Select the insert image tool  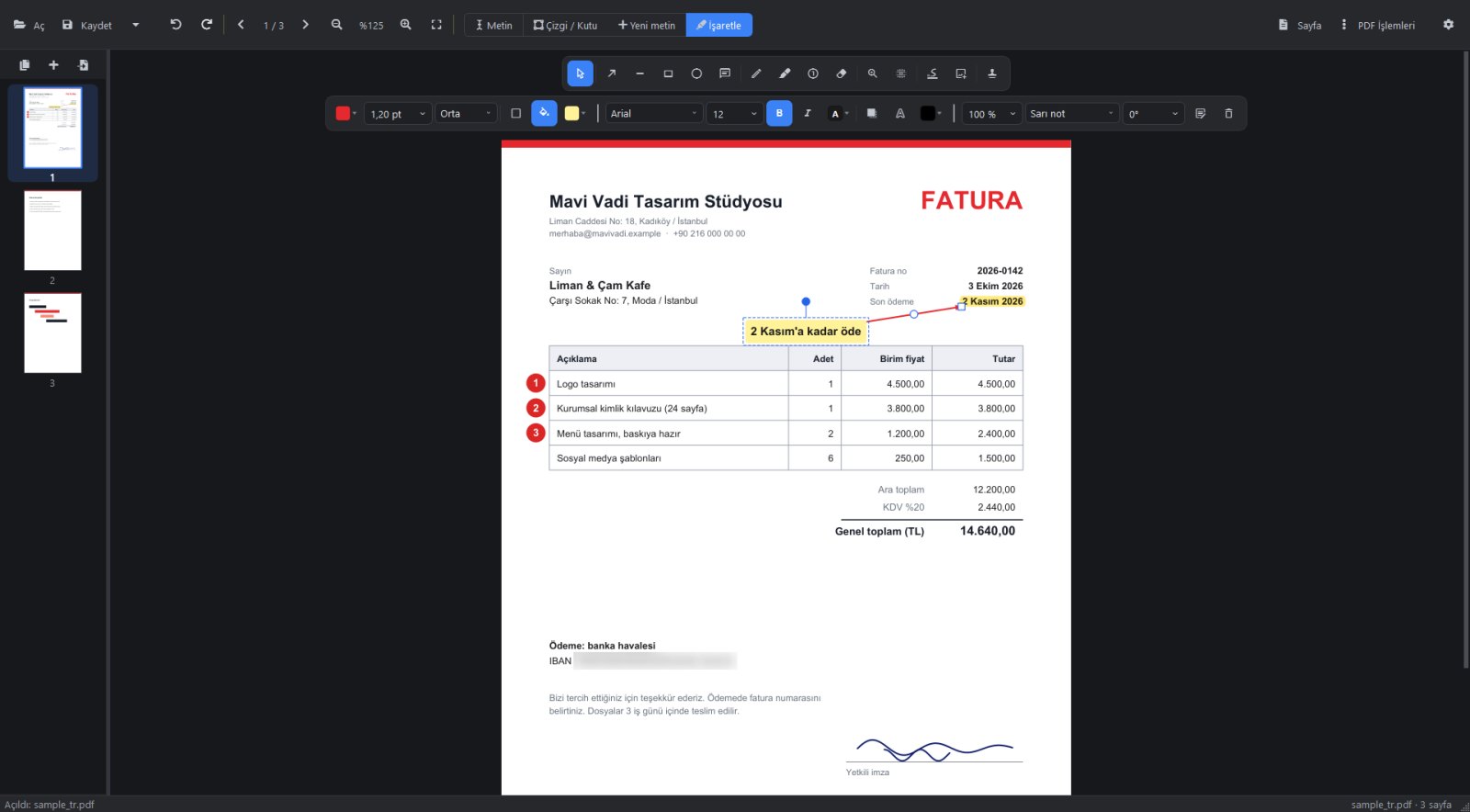[961, 73]
